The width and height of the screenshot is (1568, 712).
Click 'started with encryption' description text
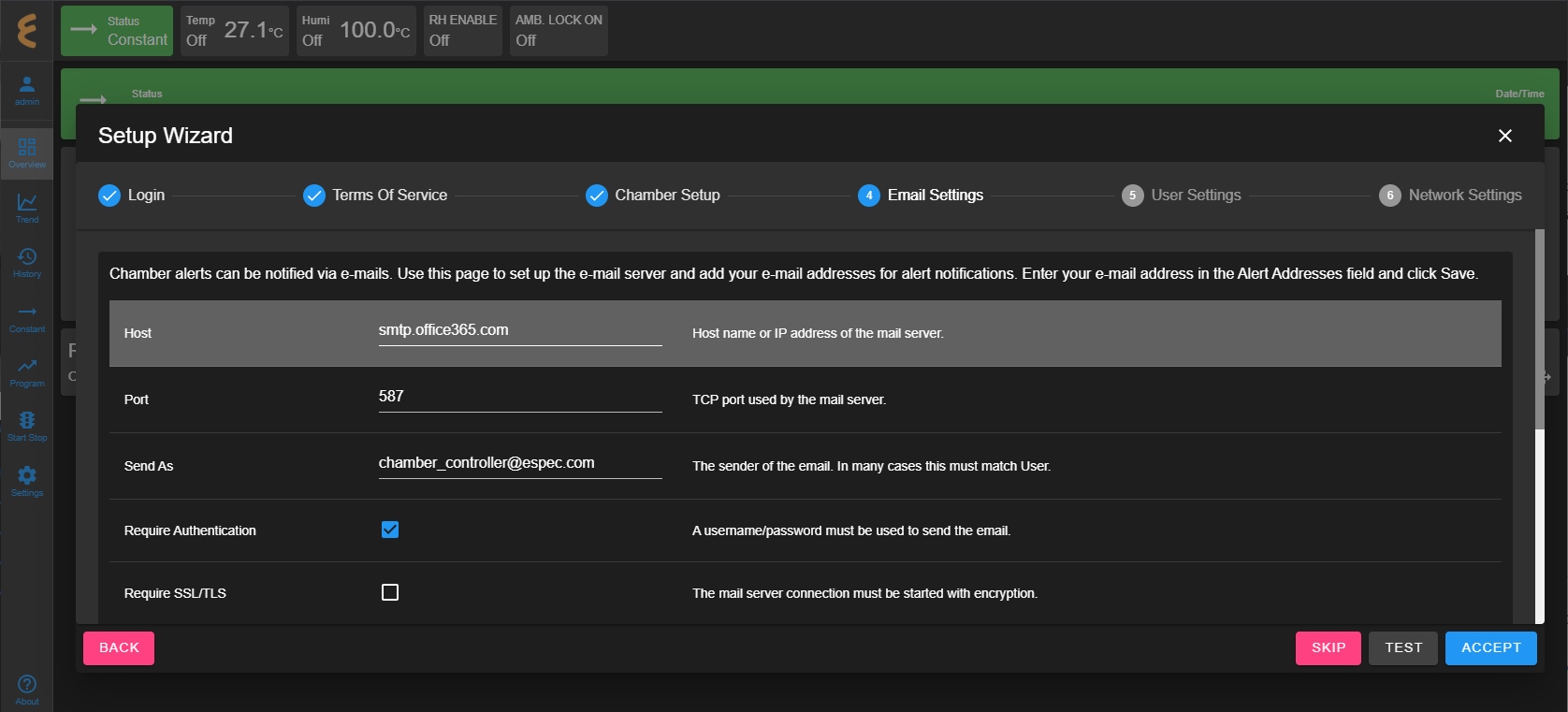(x=864, y=593)
